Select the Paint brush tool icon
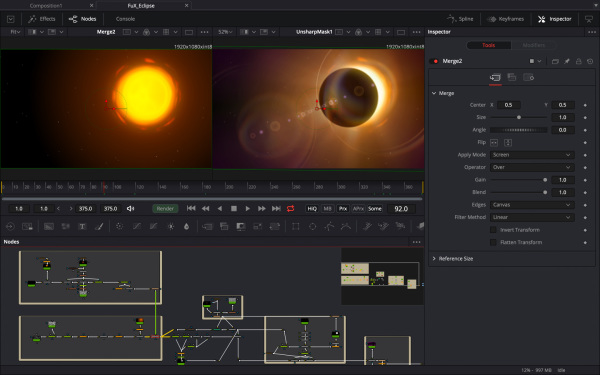 coord(99,227)
